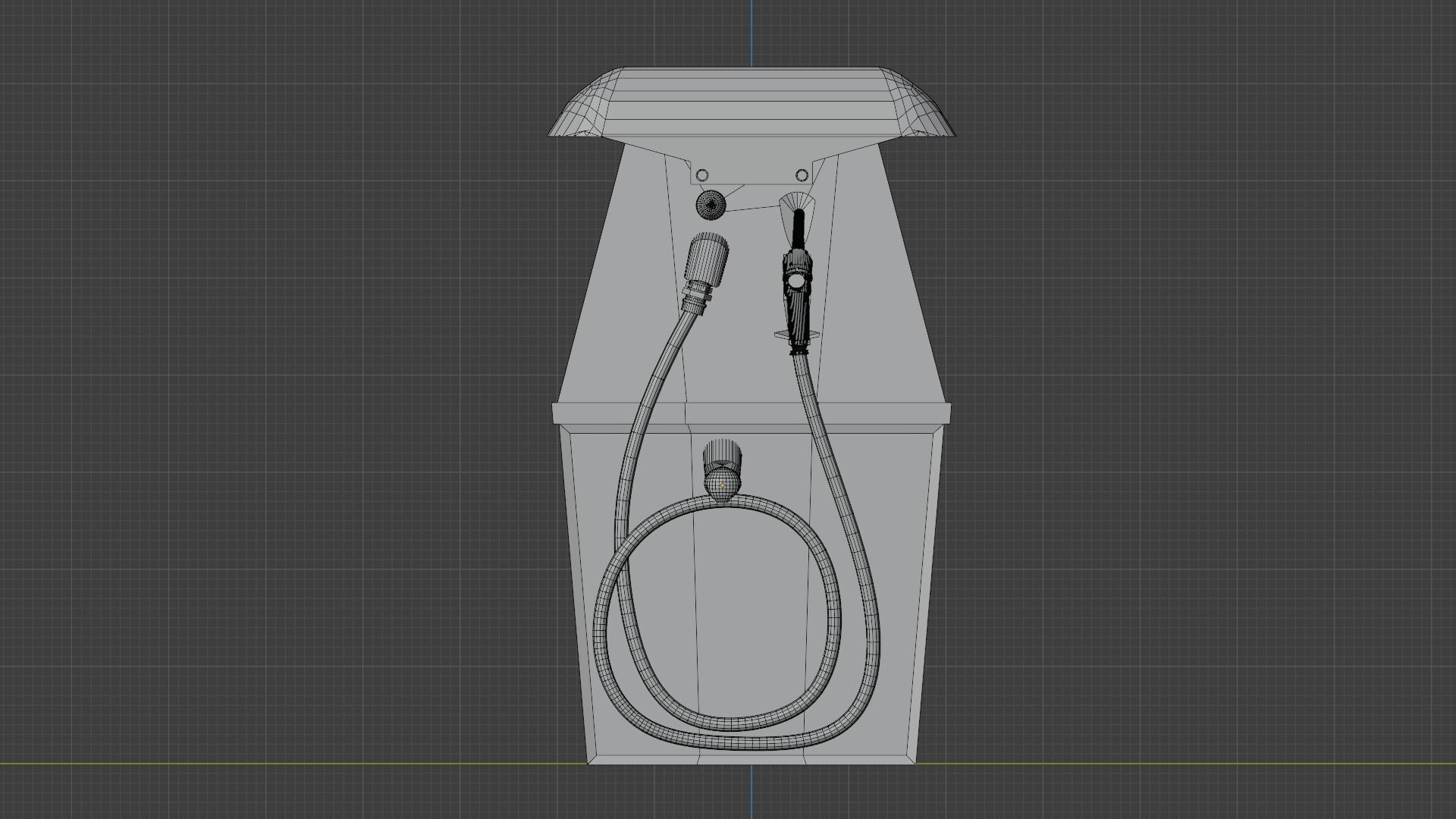Select the right screw hole circle

(x=802, y=176)
